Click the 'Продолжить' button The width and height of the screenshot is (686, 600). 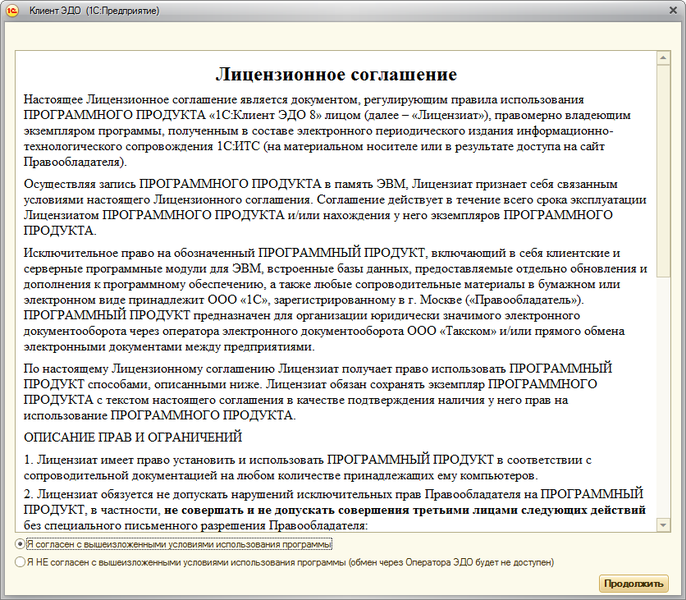[634, 583]
